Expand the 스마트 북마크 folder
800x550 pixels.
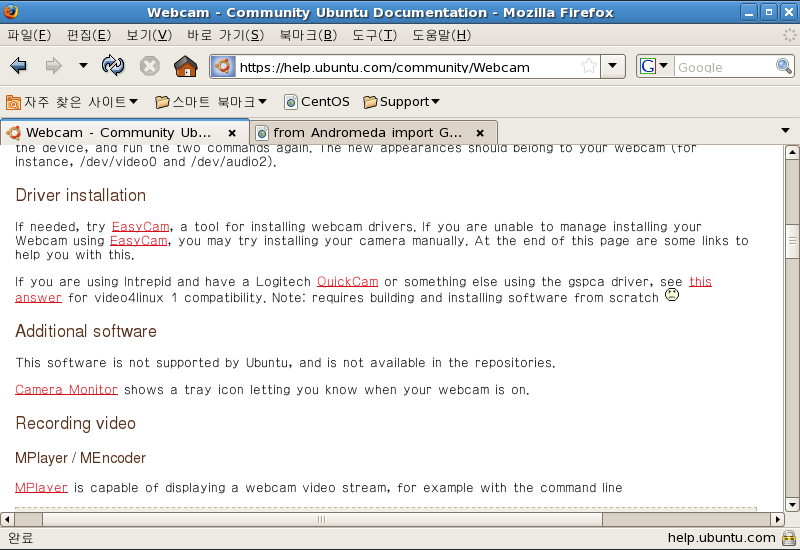tap(211, 102)
